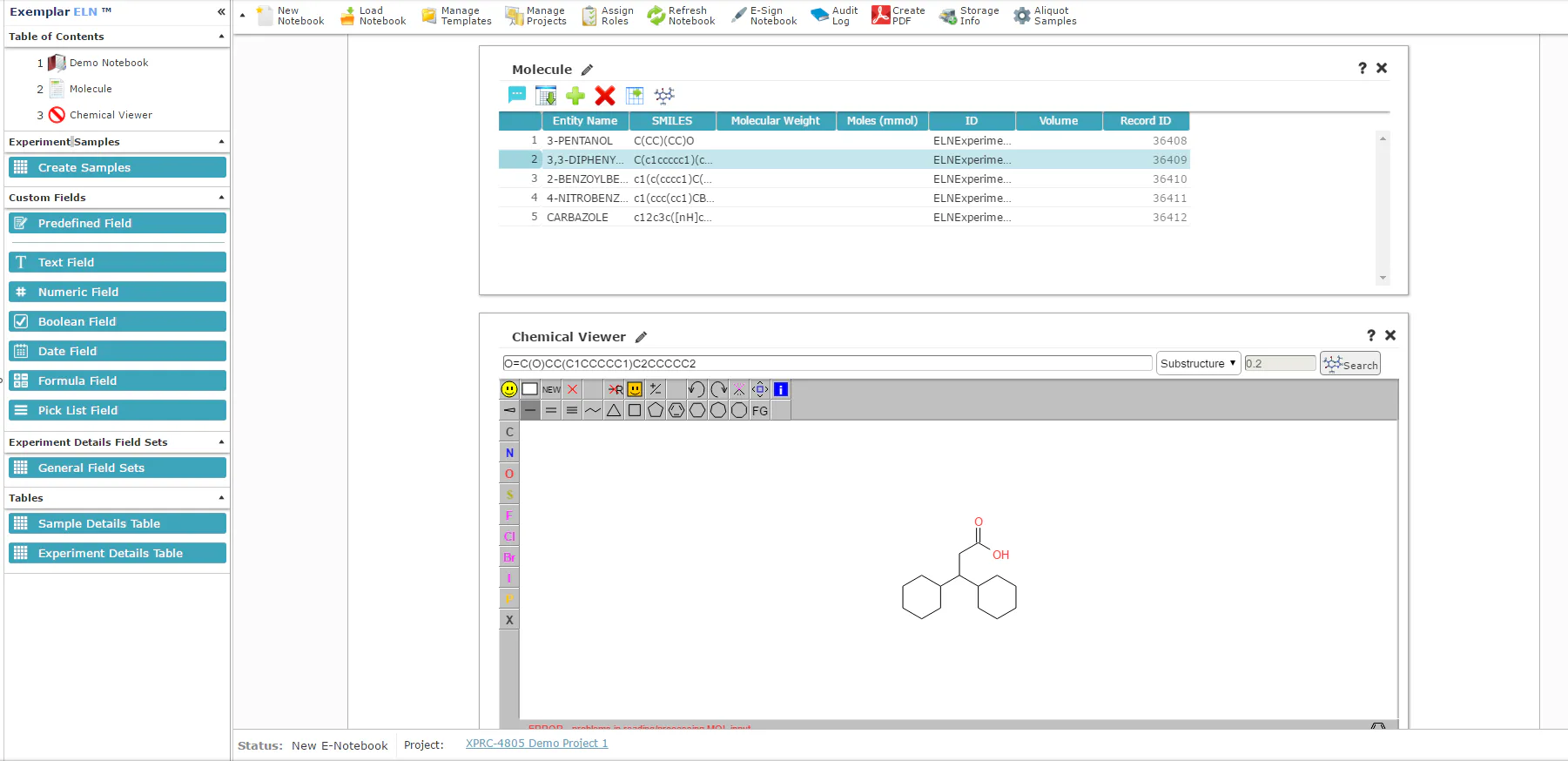Collapse the left sidebar with double chevron
The image size is (1568, 761).
tap(221, 12)
